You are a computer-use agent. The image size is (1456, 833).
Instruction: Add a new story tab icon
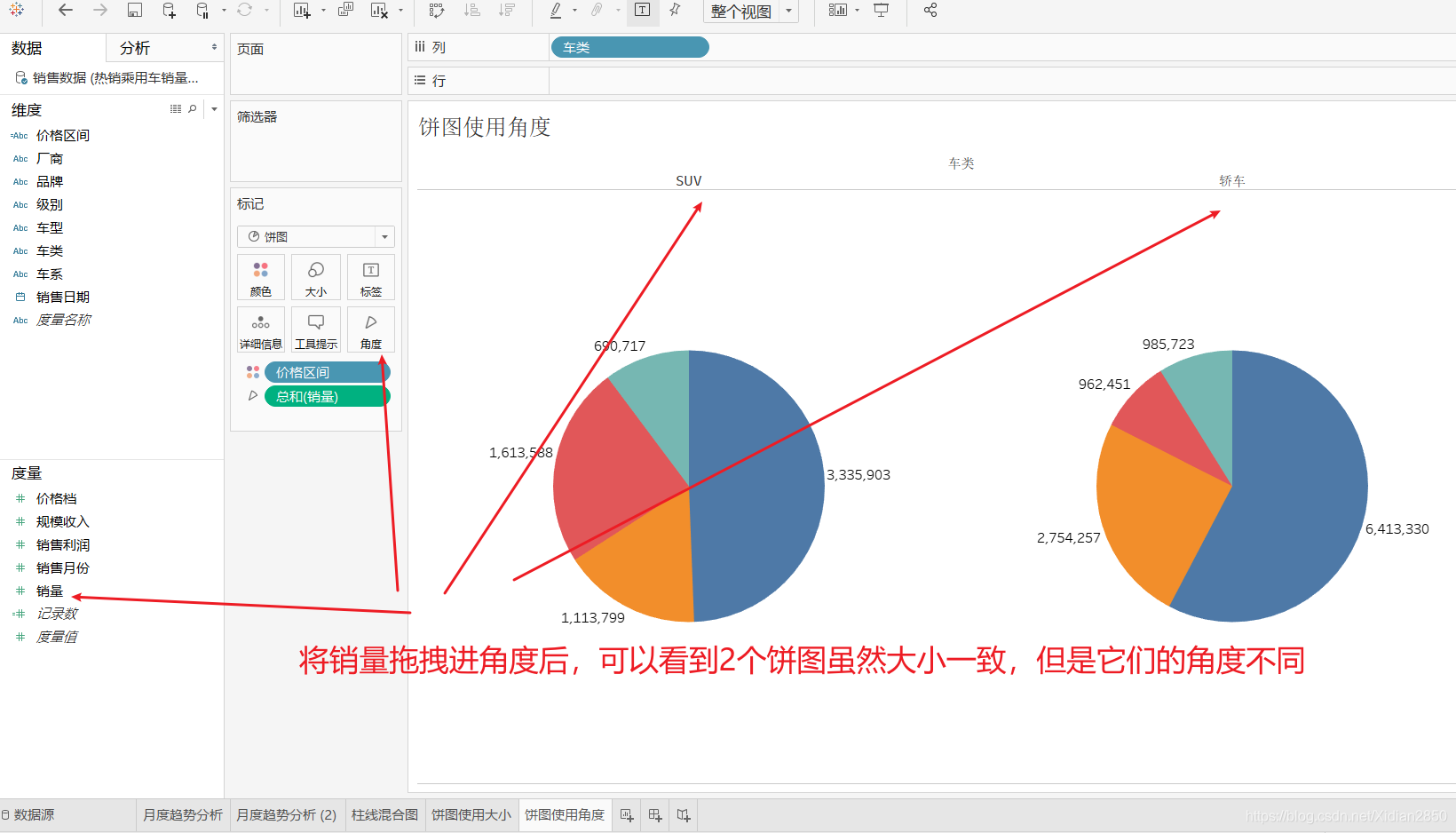pyautogui.click(x=684, y=814)
